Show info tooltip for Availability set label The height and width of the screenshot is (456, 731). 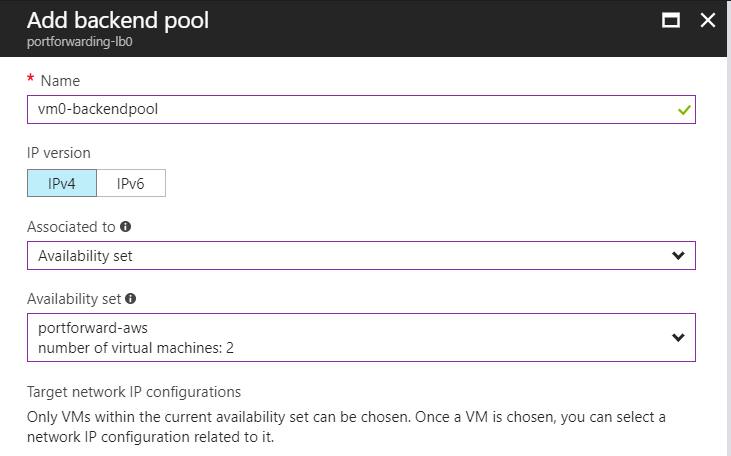click(x=131, y=298)
